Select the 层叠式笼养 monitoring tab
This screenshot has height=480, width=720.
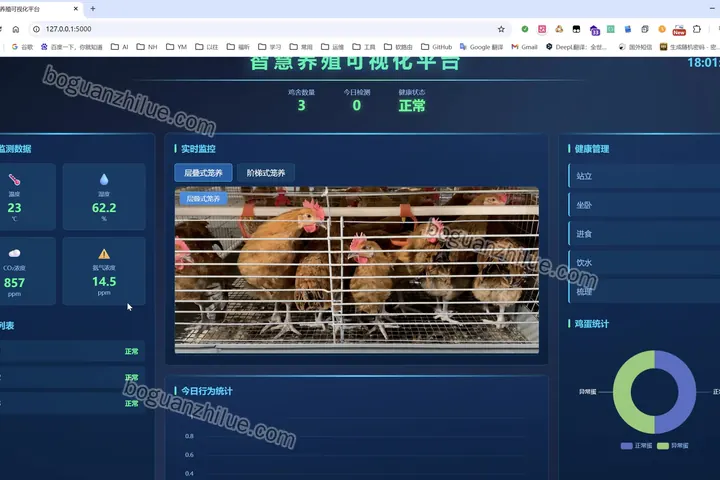[203, 173]
